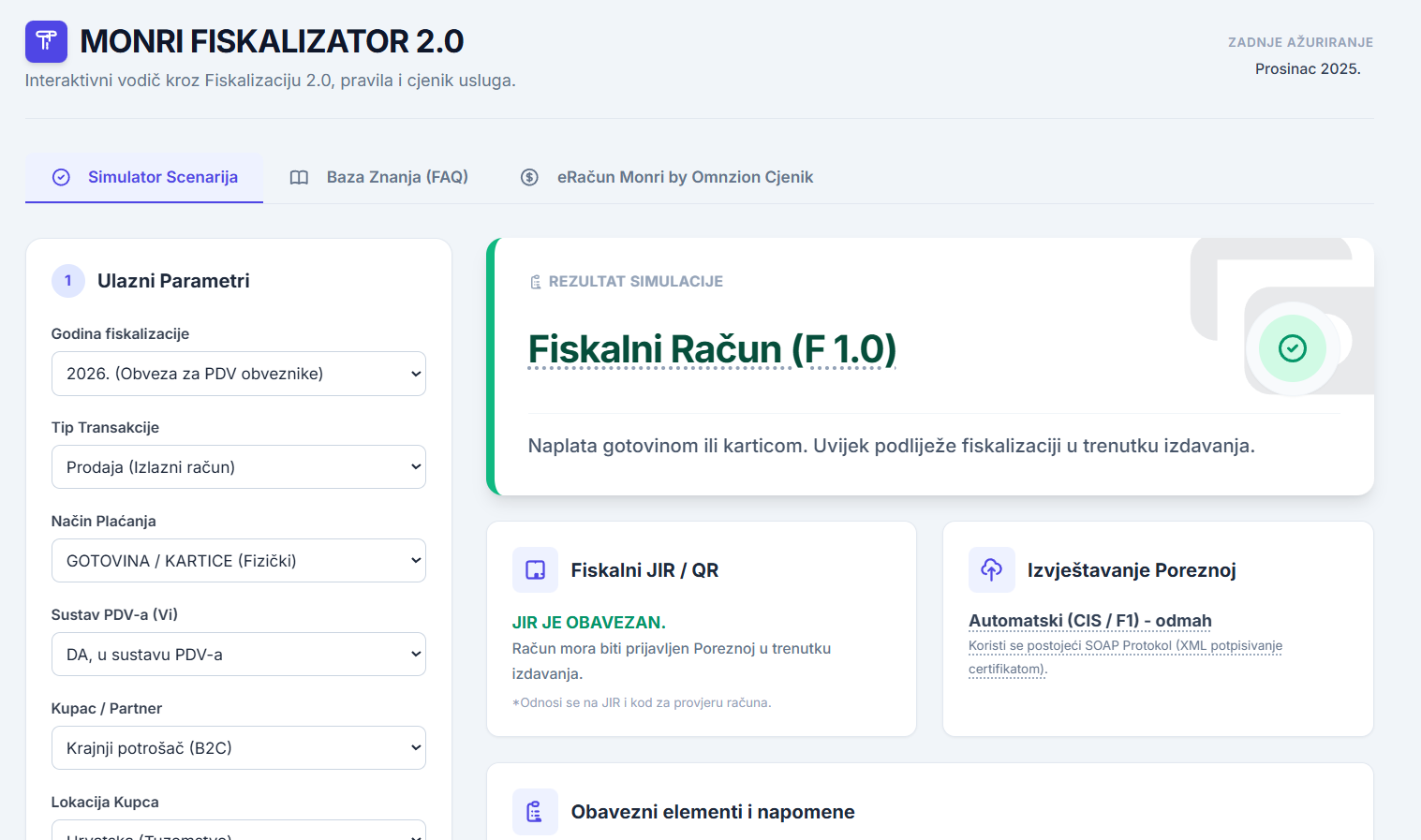
Task: Click the device icon for Fiskalni JIR / QR
Action: (x=535, y=569)
